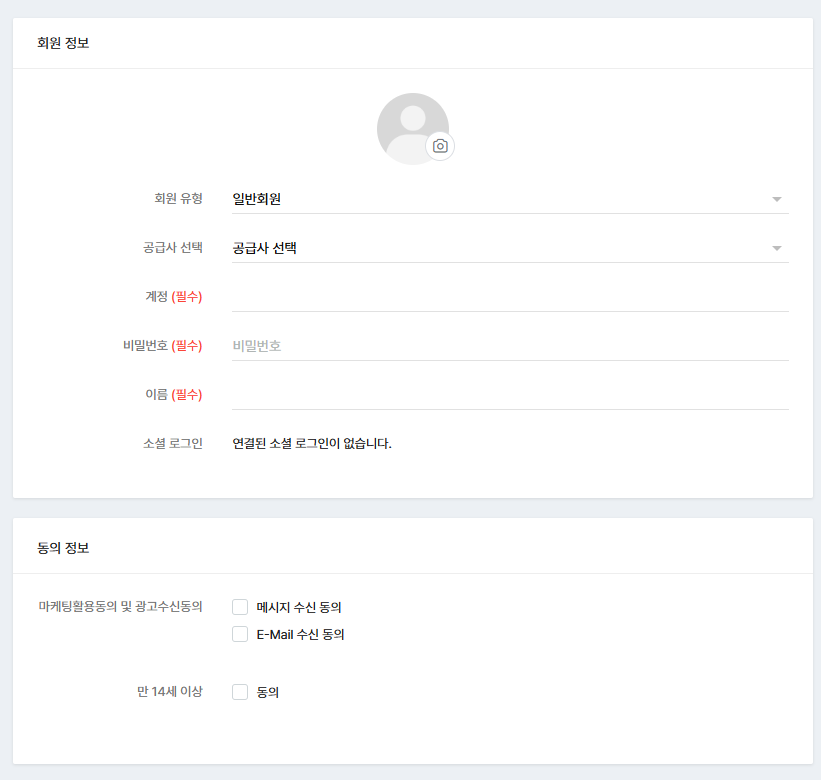Click the 계정 (필수) field label
This screenshot has width=821, height=780.
[x=174, y=297]
